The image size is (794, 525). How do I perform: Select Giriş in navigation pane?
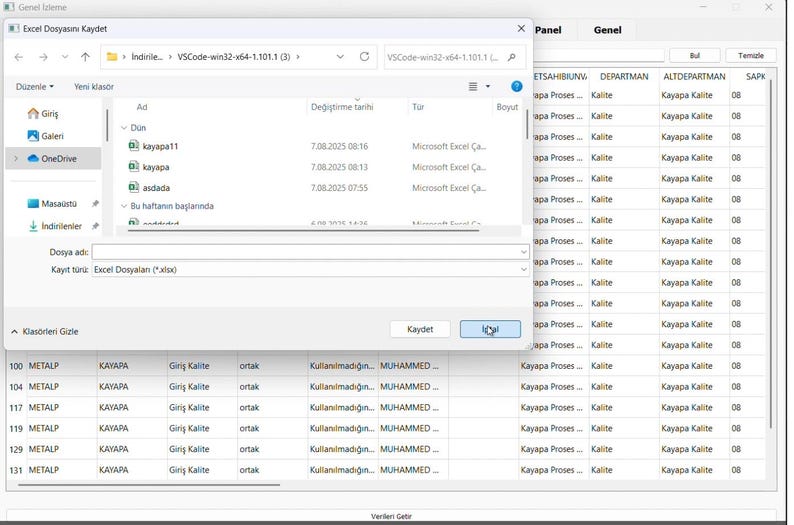point(50,114)
